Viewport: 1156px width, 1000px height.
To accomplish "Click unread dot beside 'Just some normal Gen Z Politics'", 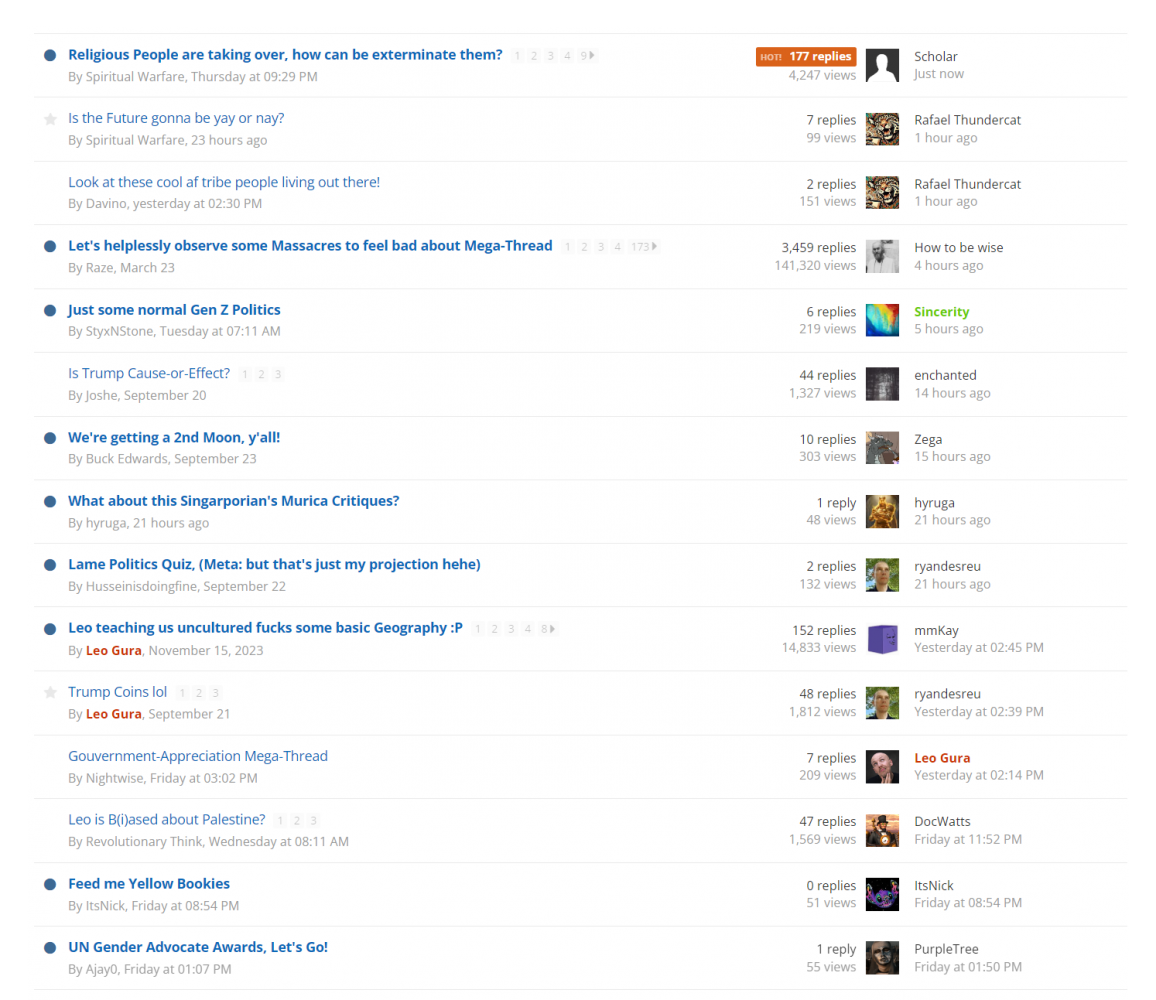I will pos(50,310).
